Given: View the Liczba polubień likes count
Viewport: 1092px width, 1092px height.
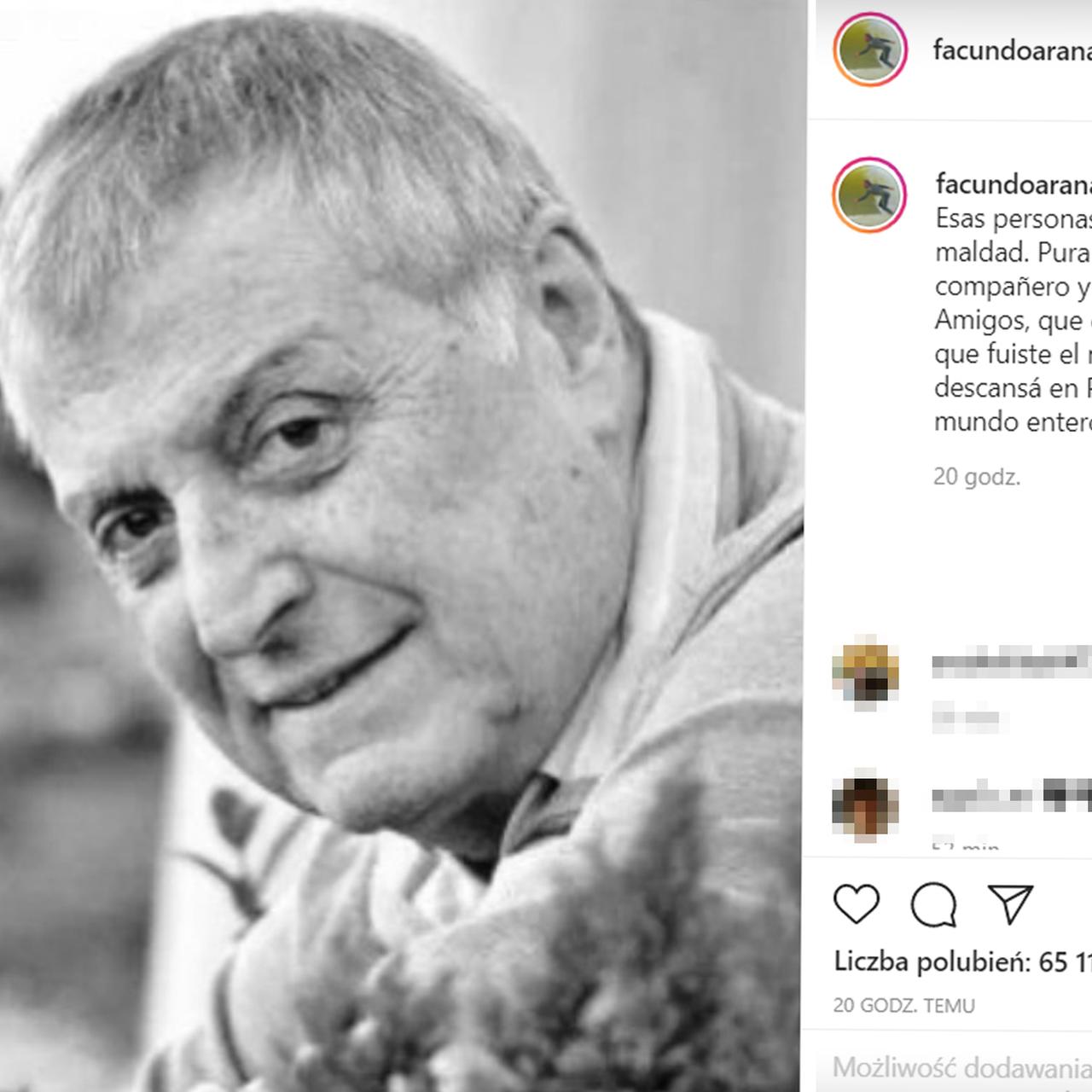Looking at the screenshot, I should [x=962, y=962].
